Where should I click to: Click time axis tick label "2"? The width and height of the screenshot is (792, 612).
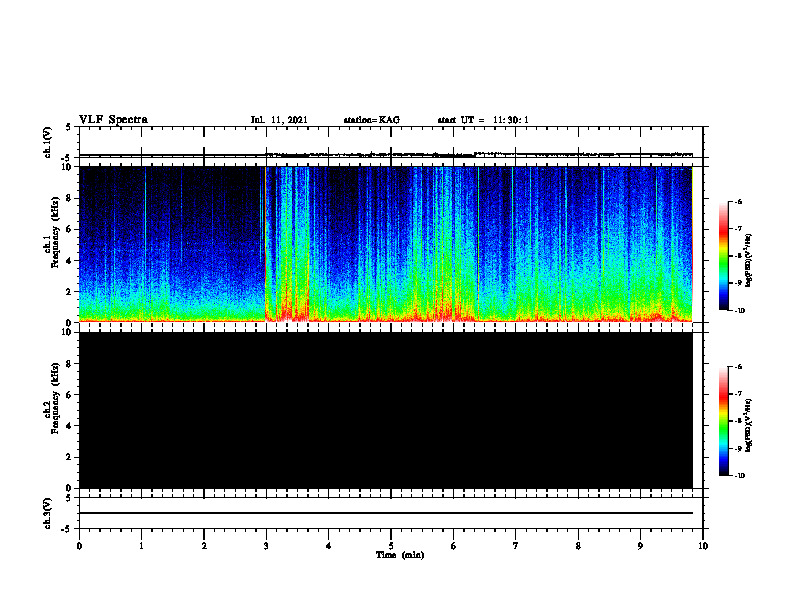tap(204, 546)
